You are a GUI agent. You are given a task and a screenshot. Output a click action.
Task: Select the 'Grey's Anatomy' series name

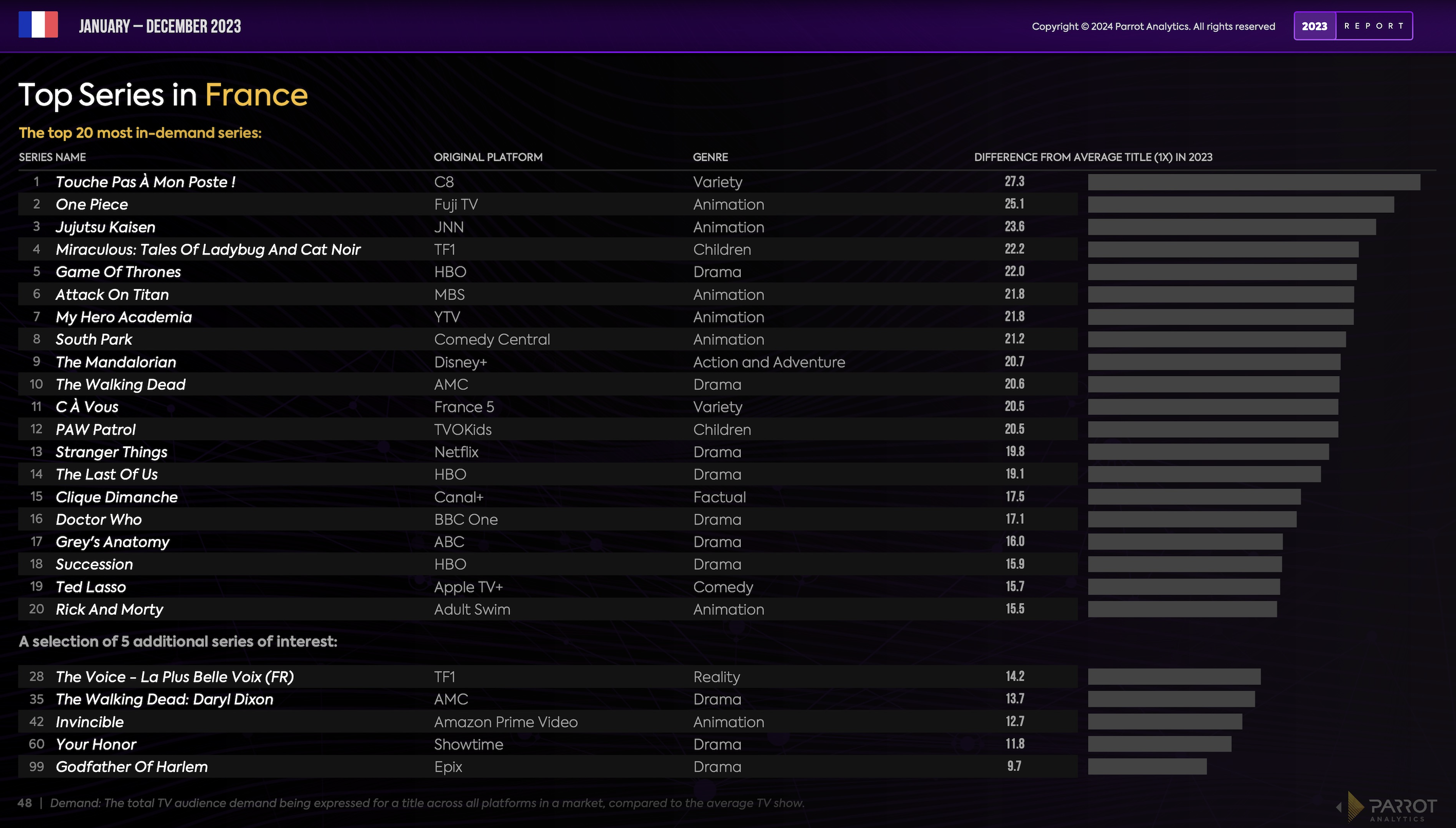click(113, 542)
